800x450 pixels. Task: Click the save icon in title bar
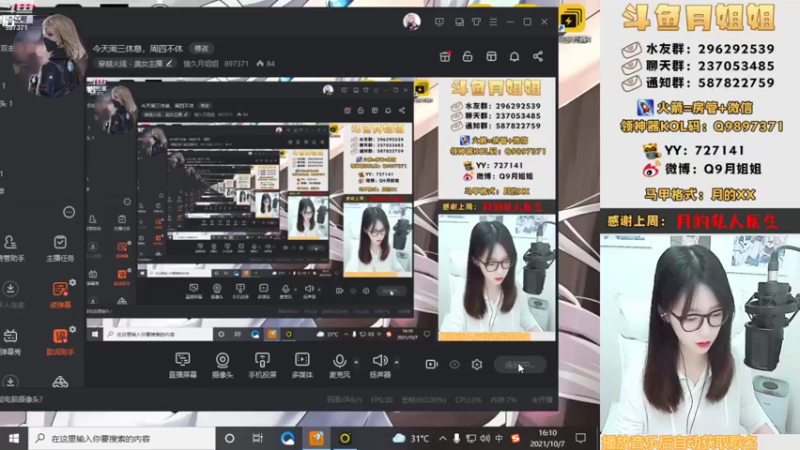[x=459, y=22]
